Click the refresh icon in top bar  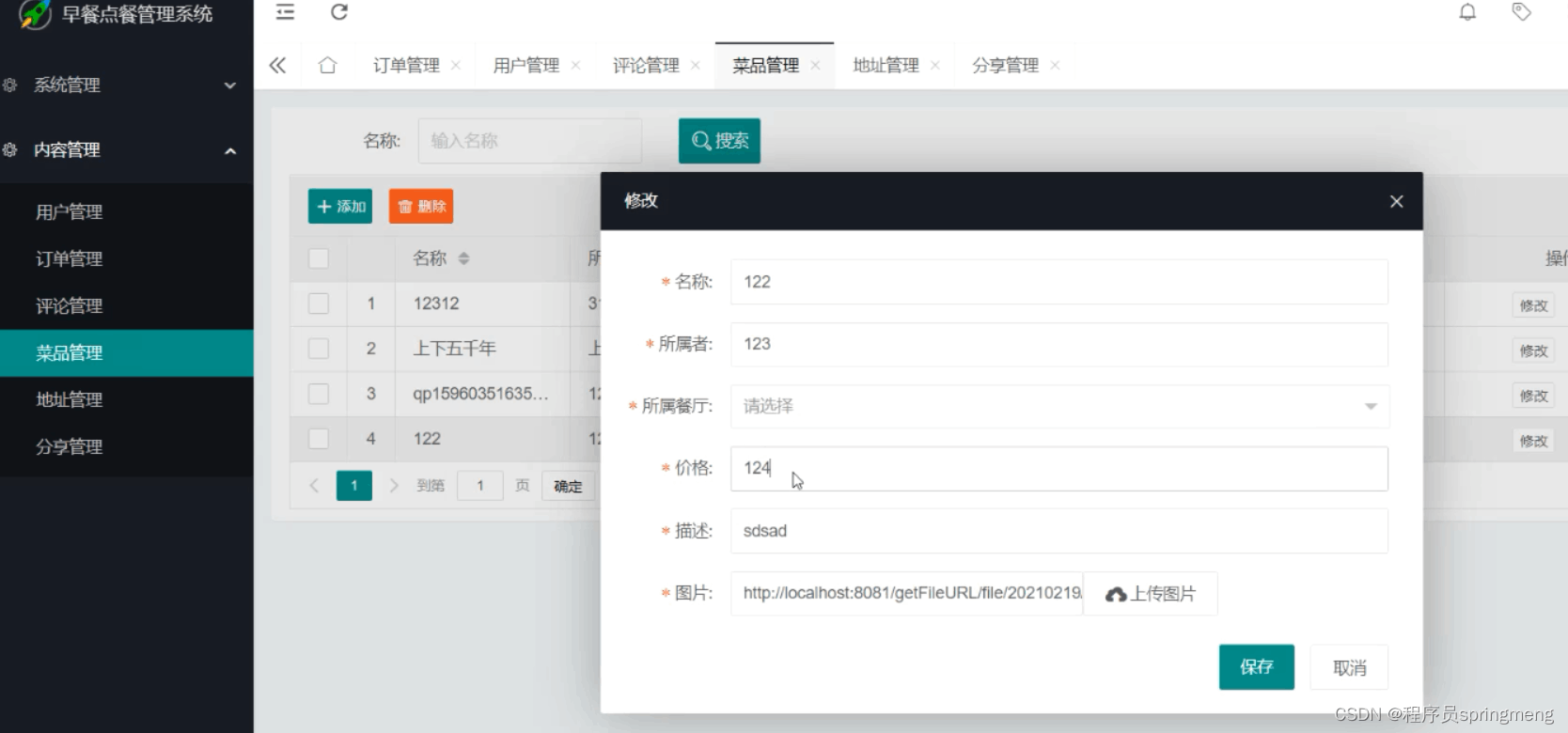339,12
